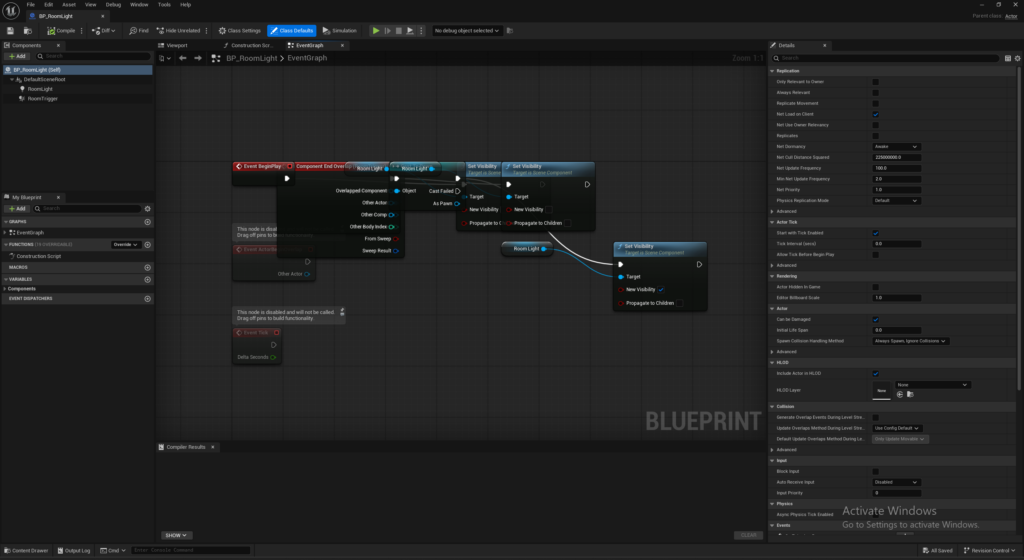Click the frame skip playback button
The width and height of the screenshot is (1024, 560).
click(x=387, y=31)
